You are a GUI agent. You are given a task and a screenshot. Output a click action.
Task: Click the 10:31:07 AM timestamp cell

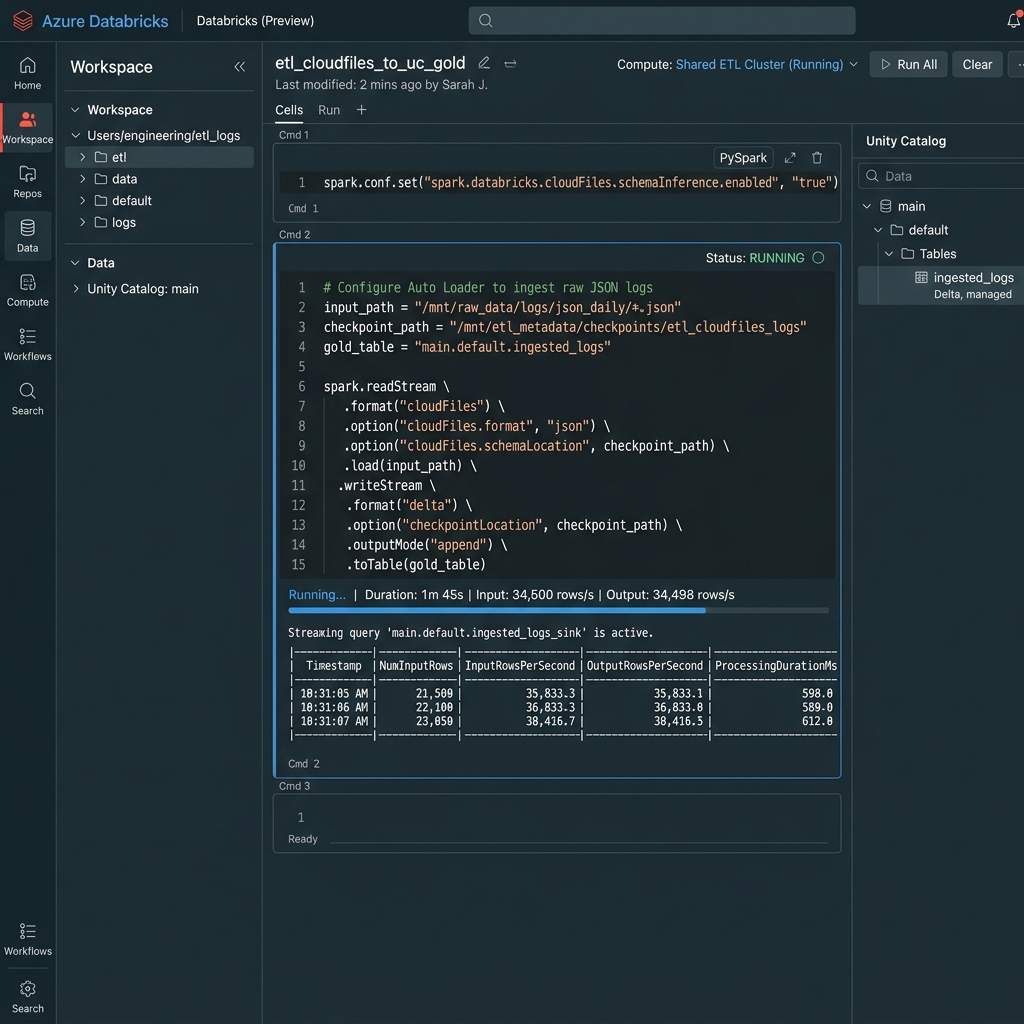(334, 722)
